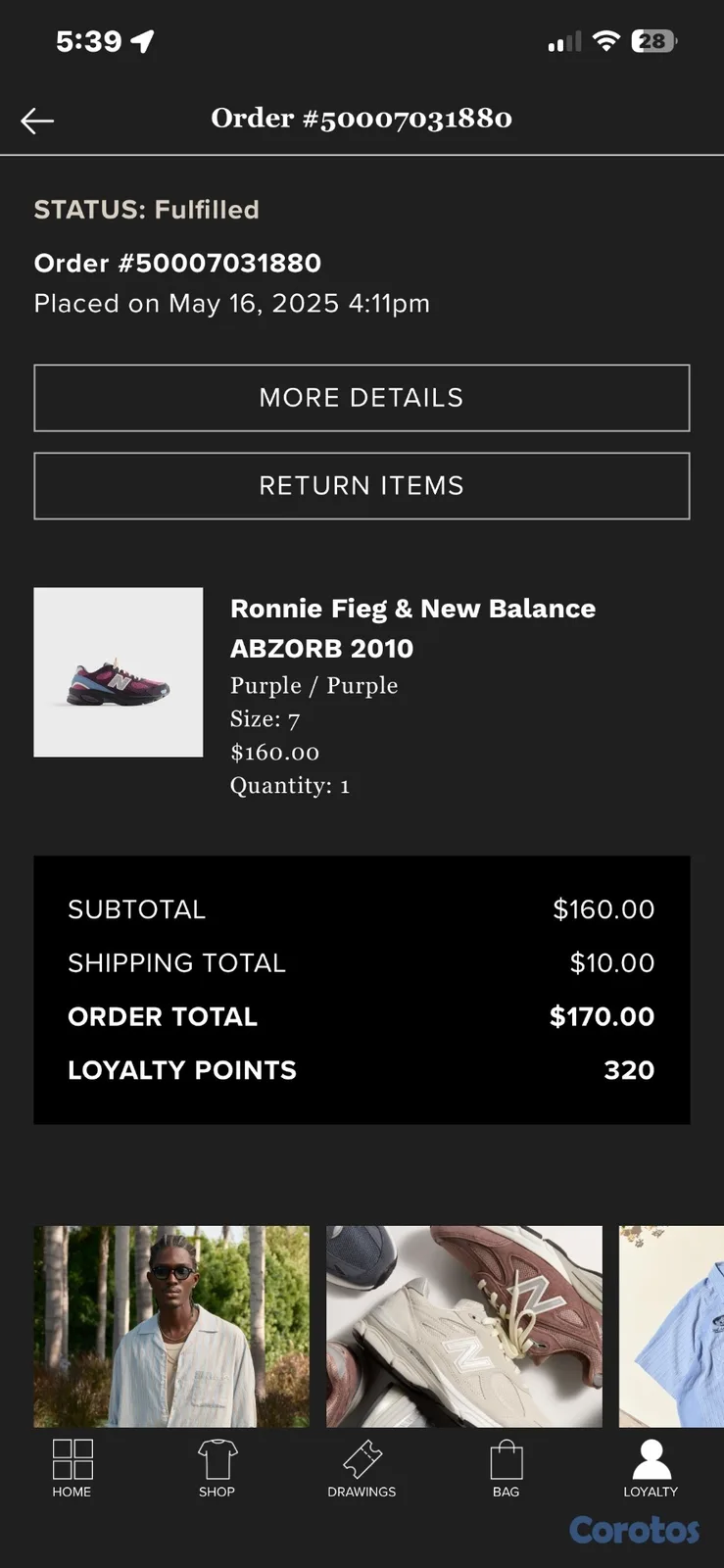
Task: Open the Ronnie Fieg & New Balance title
Action: (412, 628)
